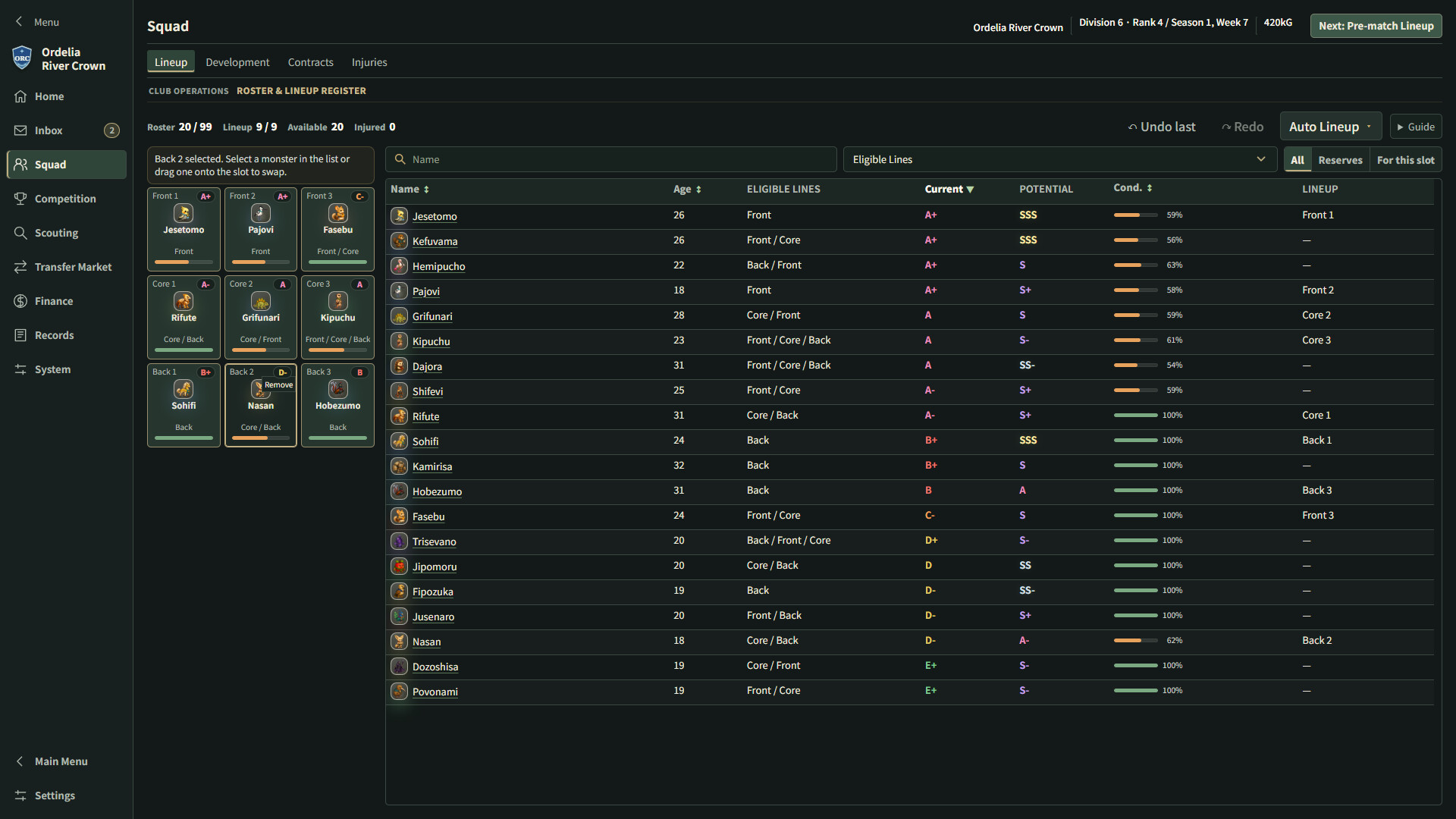Click Next: Pre-match Lineup button
The height and width of the screenshot is (819, 1456).
[x=1376, y=26]
